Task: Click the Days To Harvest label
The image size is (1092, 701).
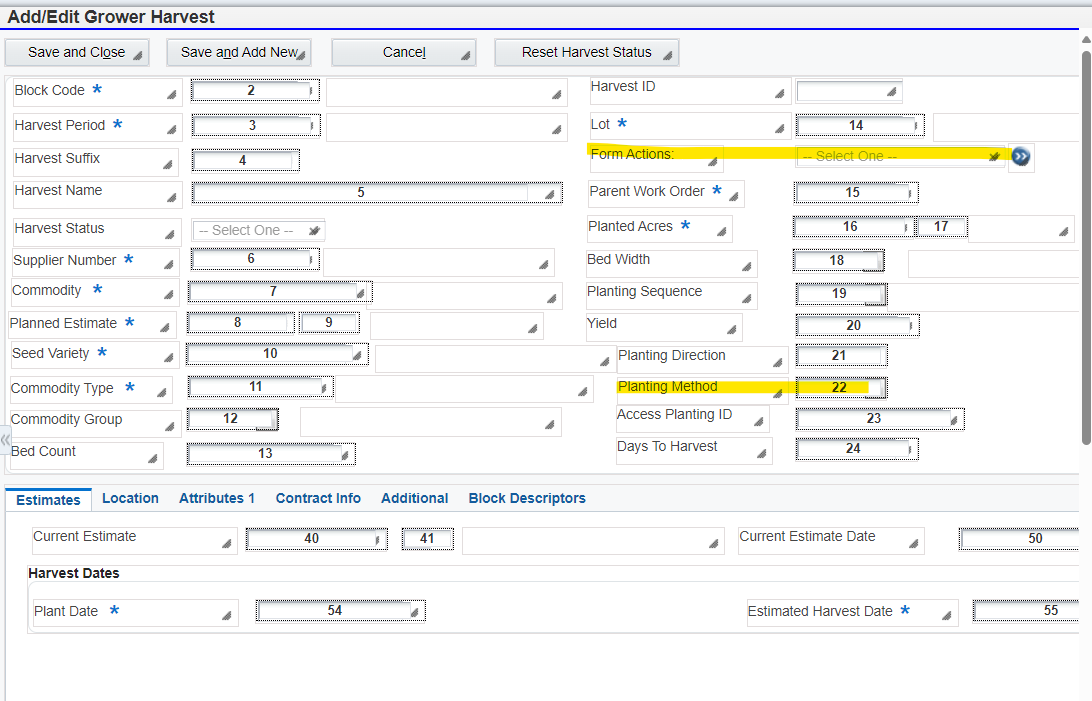Action: click(x=667, y=446)
